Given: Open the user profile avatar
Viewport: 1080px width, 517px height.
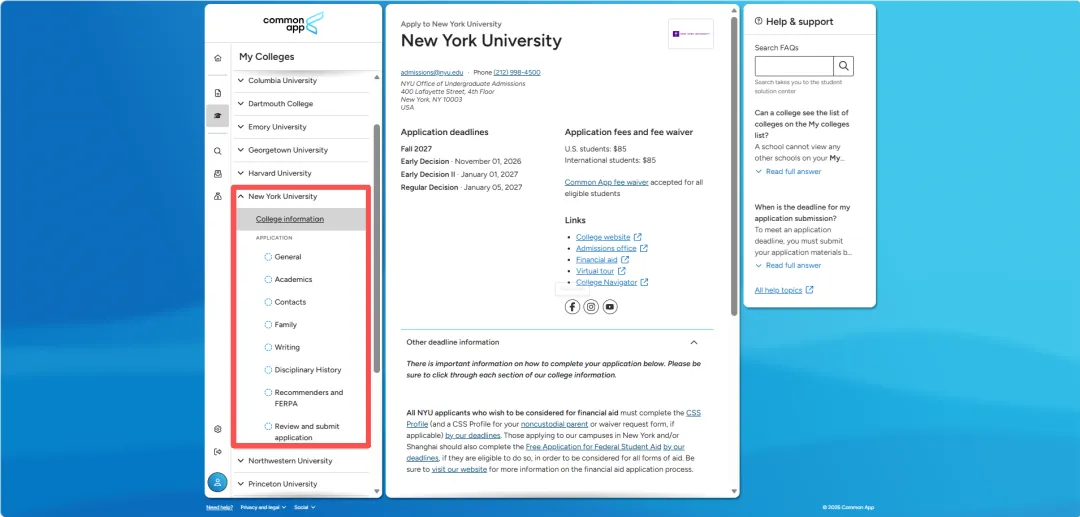Looking at the screenshot, I should tap(218, 483).
